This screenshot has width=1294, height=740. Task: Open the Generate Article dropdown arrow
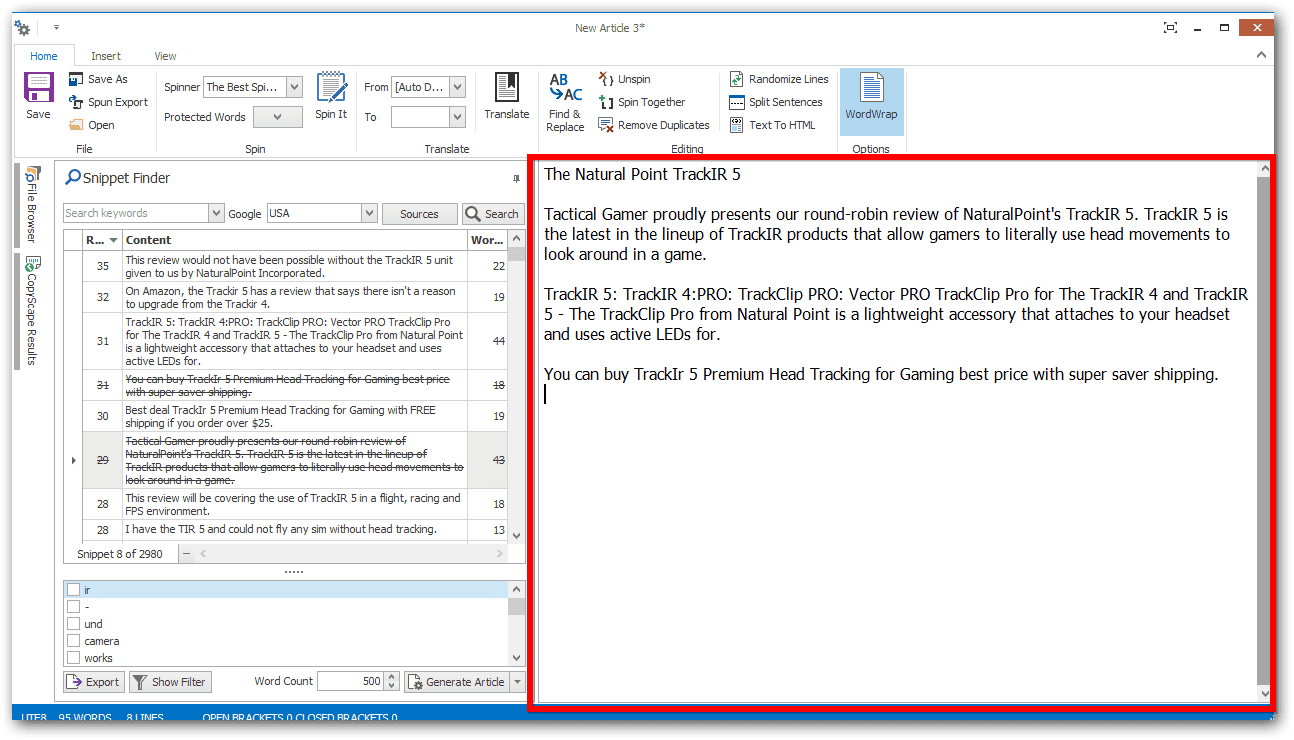point(517,682)
